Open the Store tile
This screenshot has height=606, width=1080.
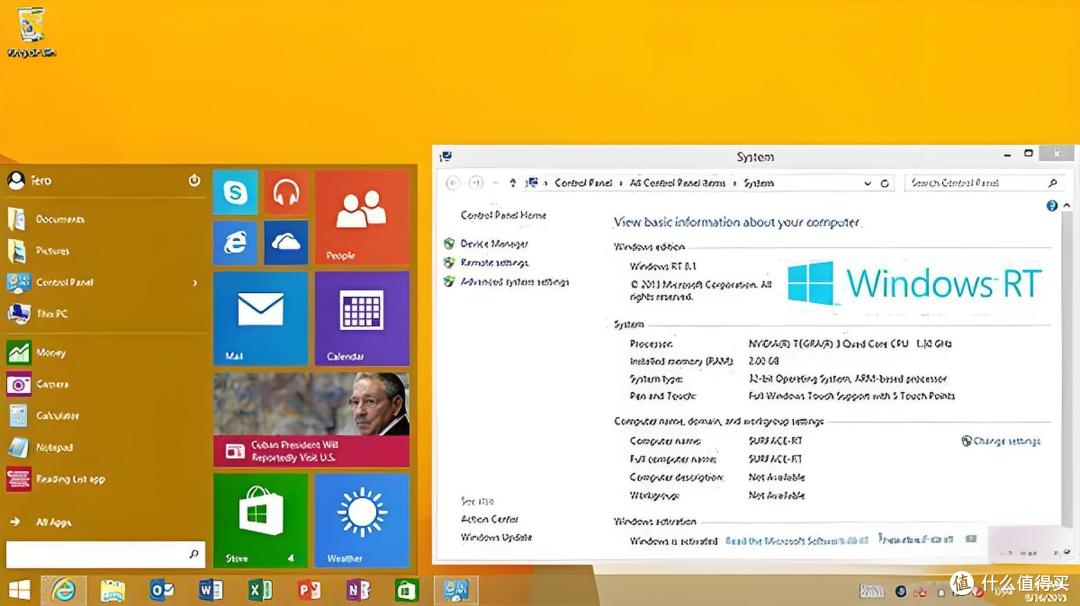tap(260, 520)
